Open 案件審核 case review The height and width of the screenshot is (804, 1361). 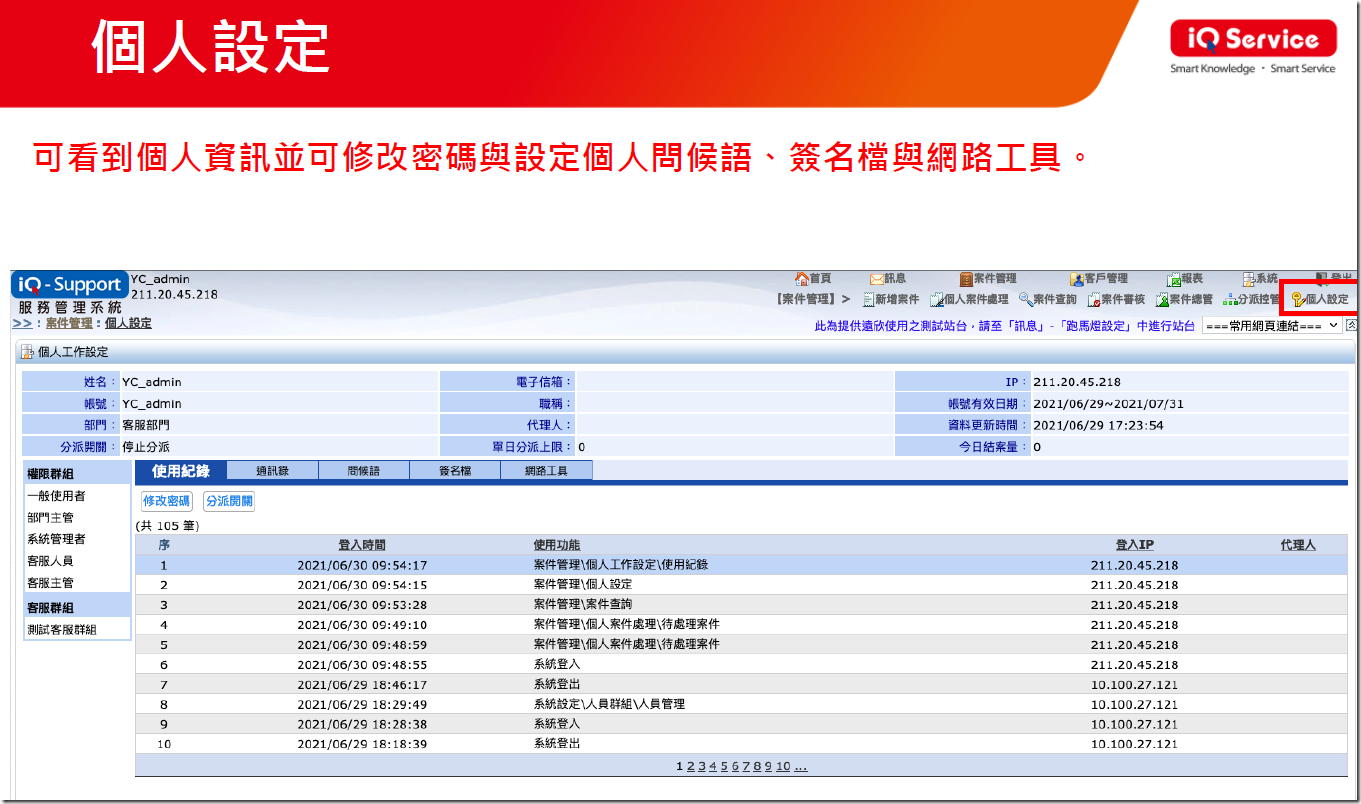[x=1116, y=299]
